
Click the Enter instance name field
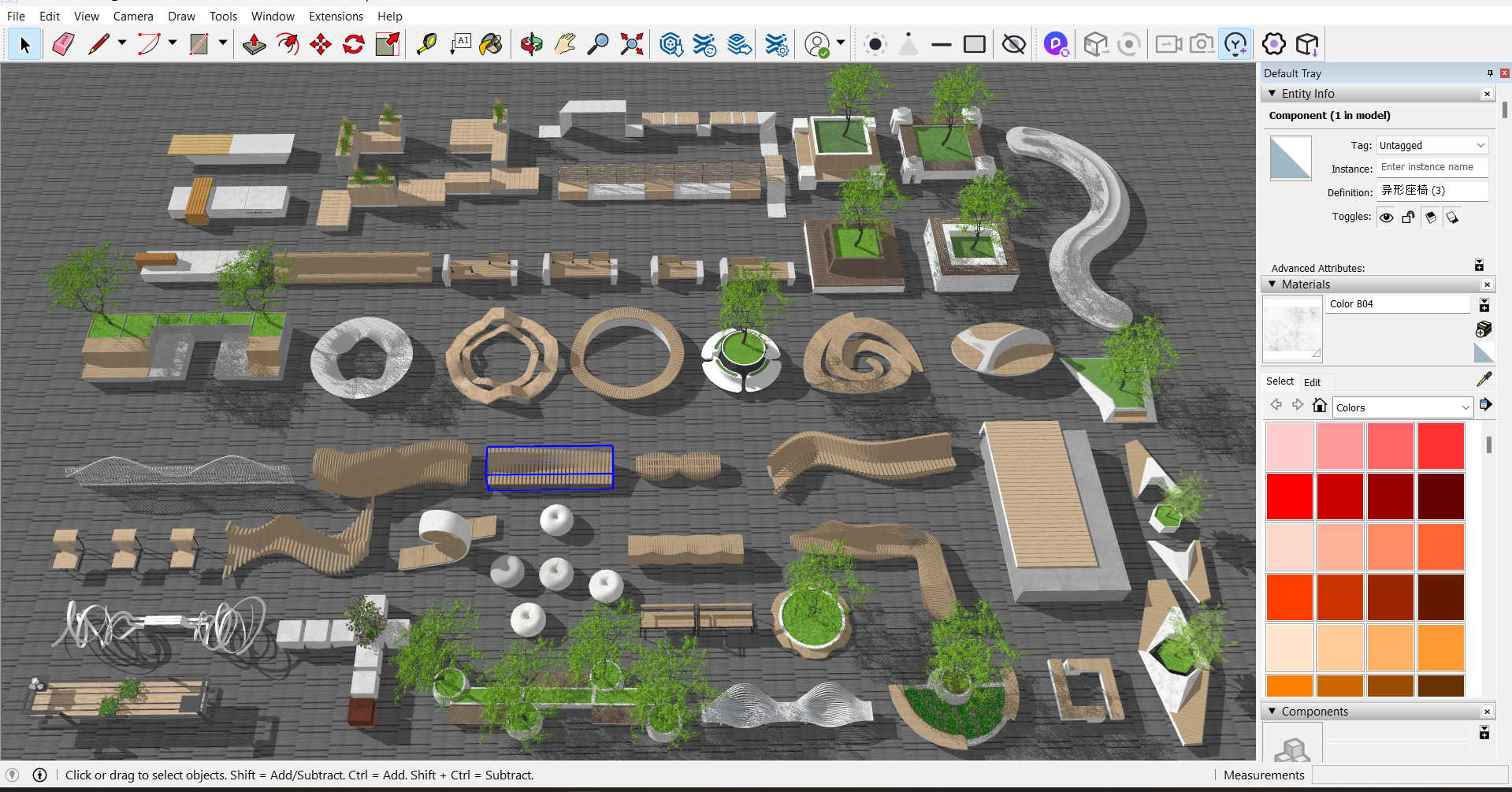tap(1432, 167)
